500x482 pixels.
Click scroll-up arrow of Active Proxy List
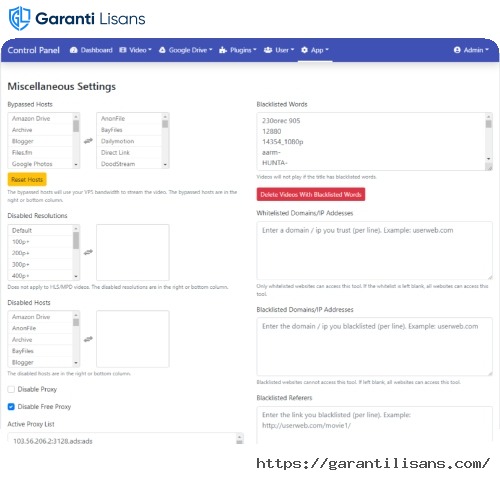(239, 436)
